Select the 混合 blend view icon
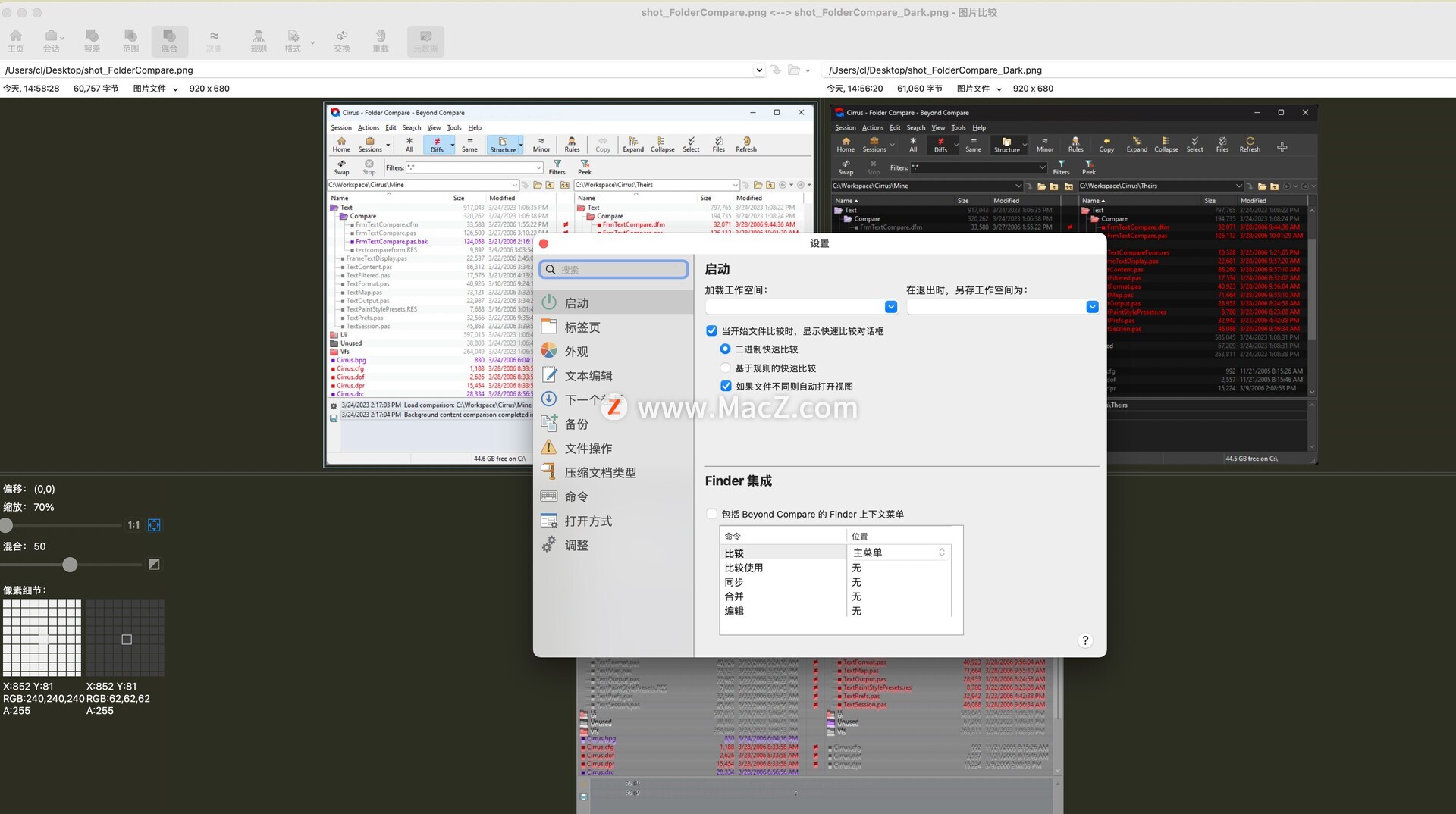The height and width of the screenshot is (814, 1456). tap(169, 41)
